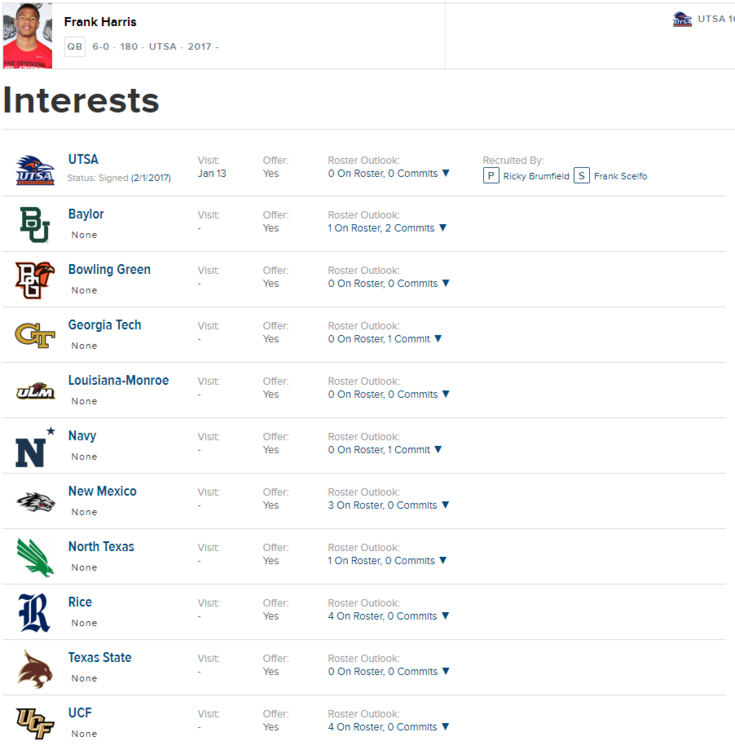Open recruiter Frank Scelfo's profile link
Screen dimensions: 735x750
point(620,177)
